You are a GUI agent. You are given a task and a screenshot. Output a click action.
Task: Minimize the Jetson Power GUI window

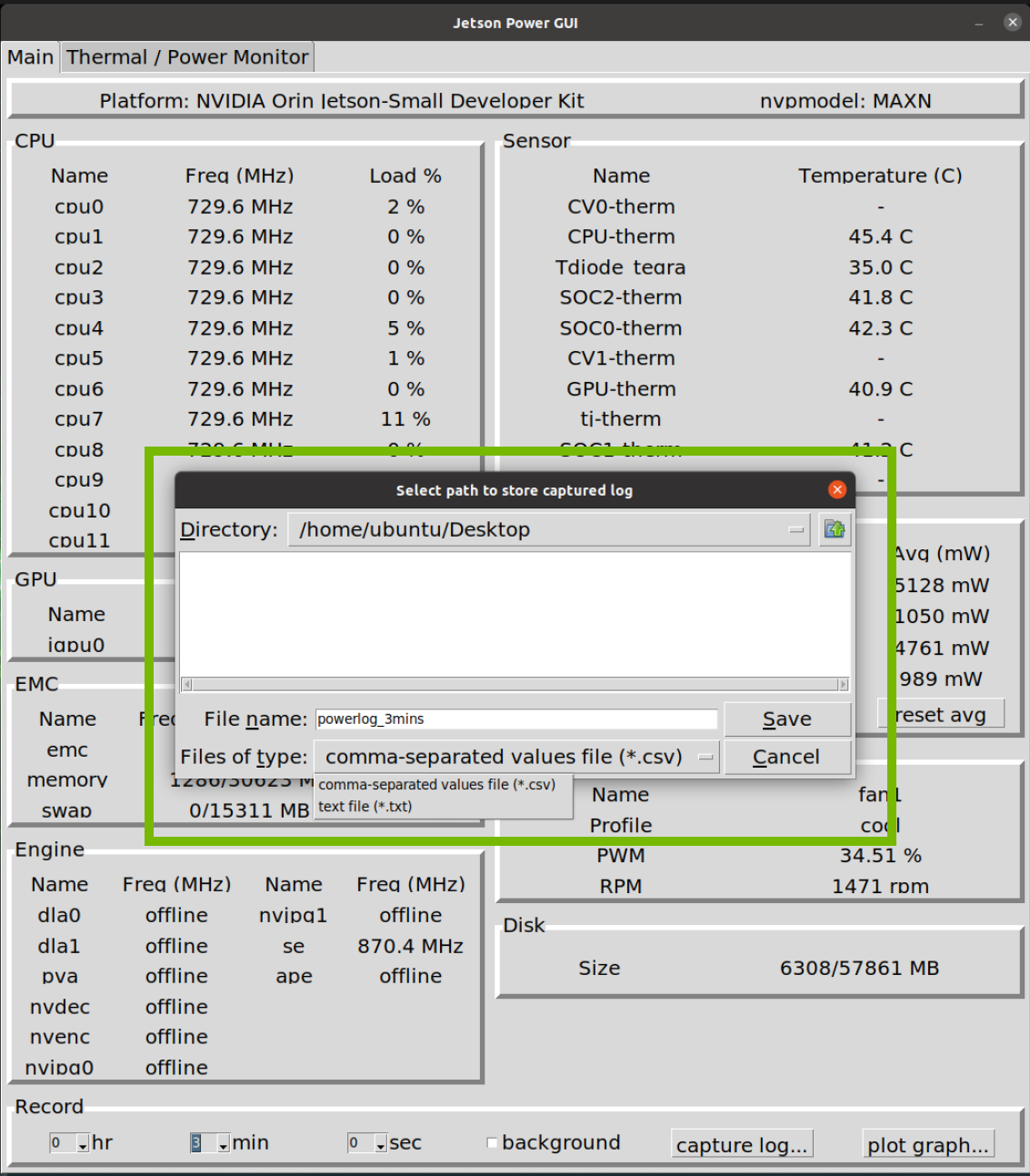coord(979,23)
